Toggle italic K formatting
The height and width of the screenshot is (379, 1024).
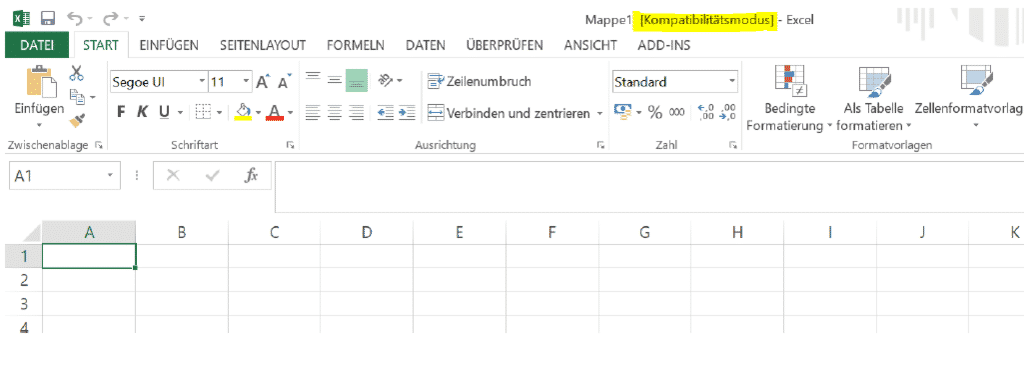point(142,112)
